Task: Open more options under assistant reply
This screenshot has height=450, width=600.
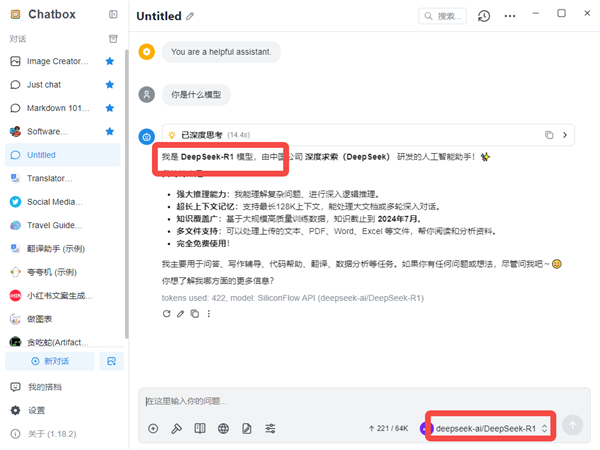Action: coord(209,314)
